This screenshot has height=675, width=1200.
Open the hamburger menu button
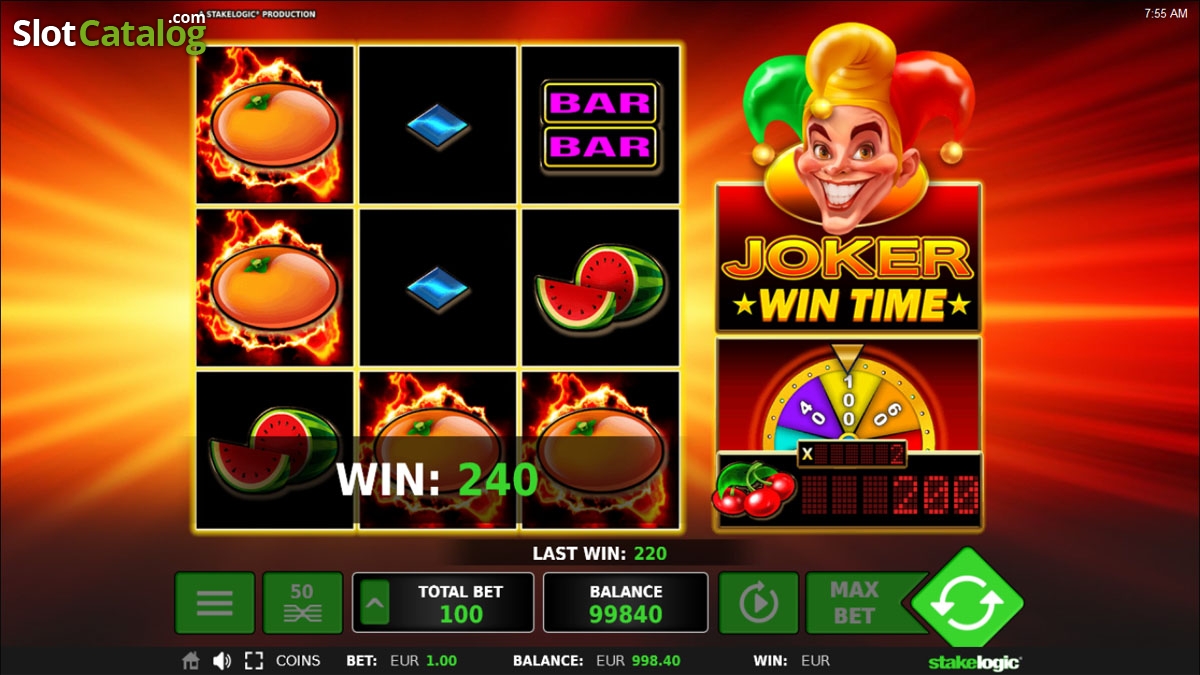[x=215, y=603]
